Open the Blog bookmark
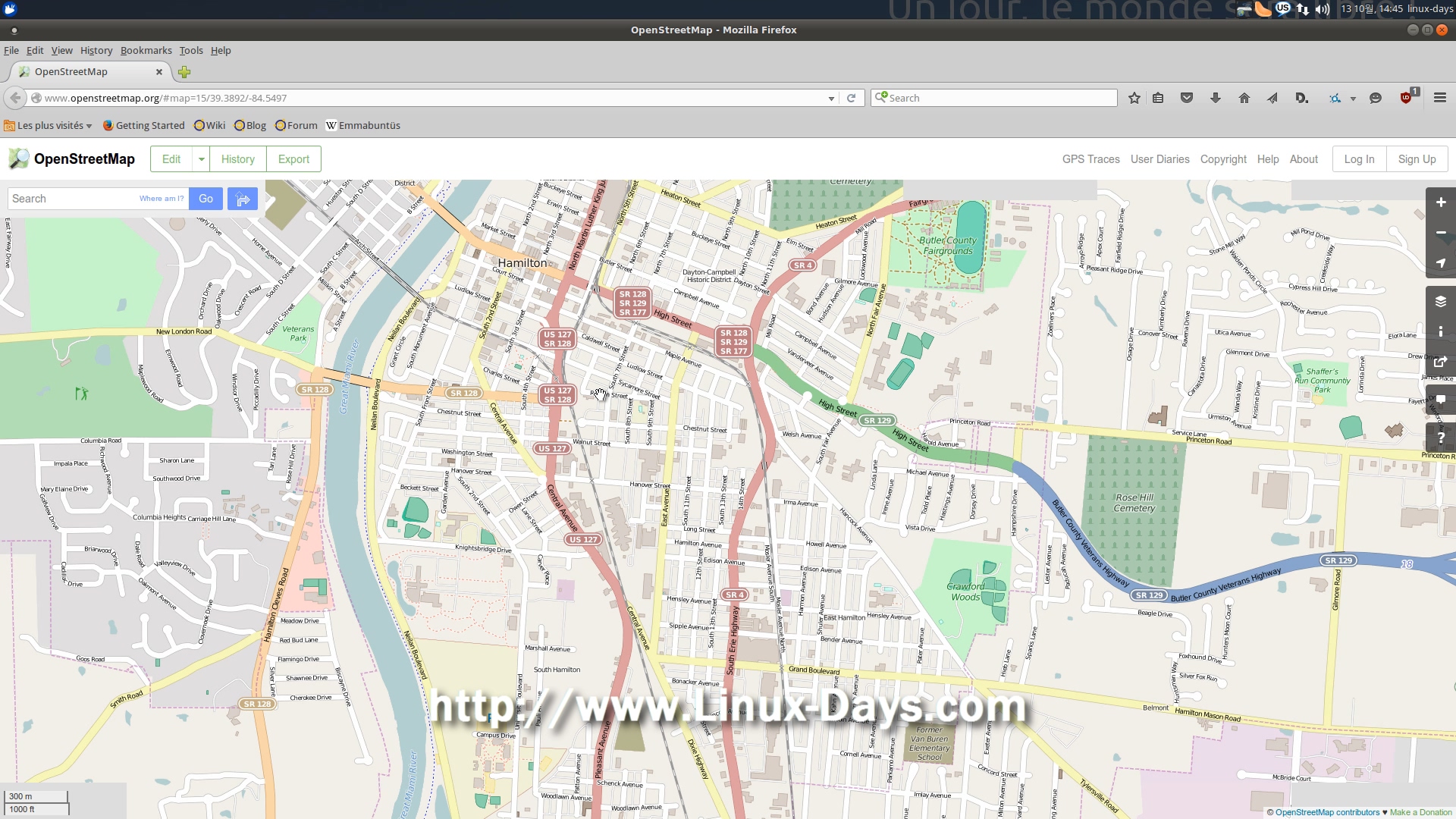The height and width of the screenshot is (819, 1456). pos(250,125)
